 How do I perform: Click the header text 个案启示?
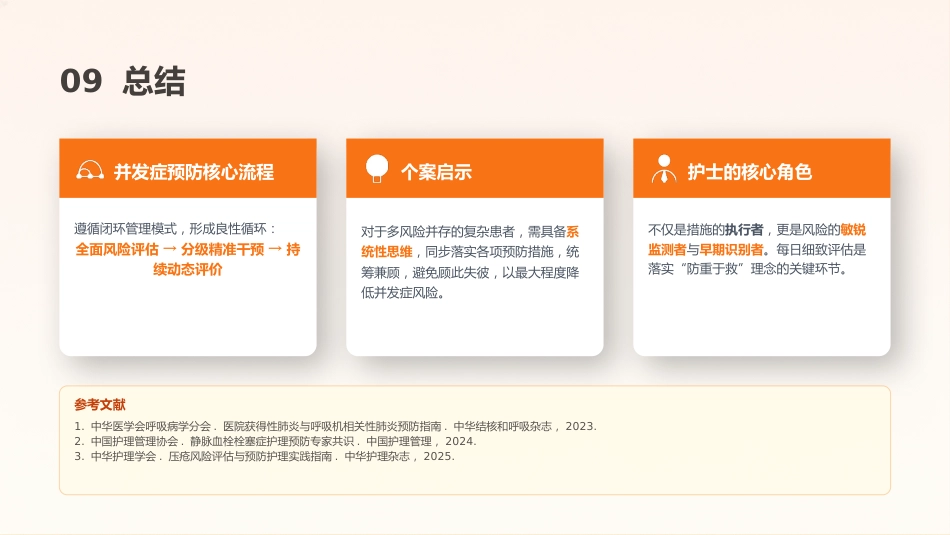pyautogui.click(x=436, y=172)
